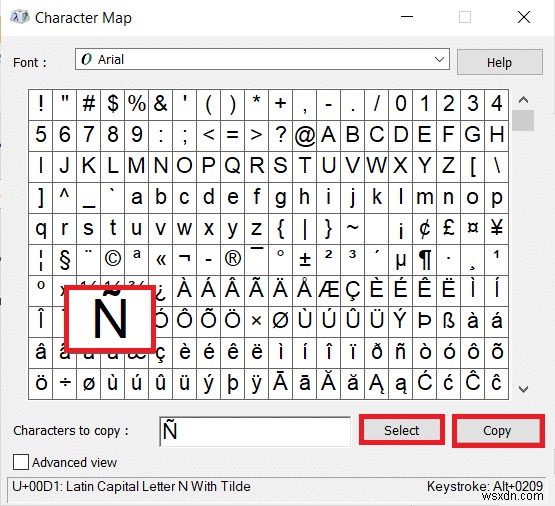This screenshot has height=506, width=555.
Task: Click the U+00D1 status bar description
Action: 131,486
